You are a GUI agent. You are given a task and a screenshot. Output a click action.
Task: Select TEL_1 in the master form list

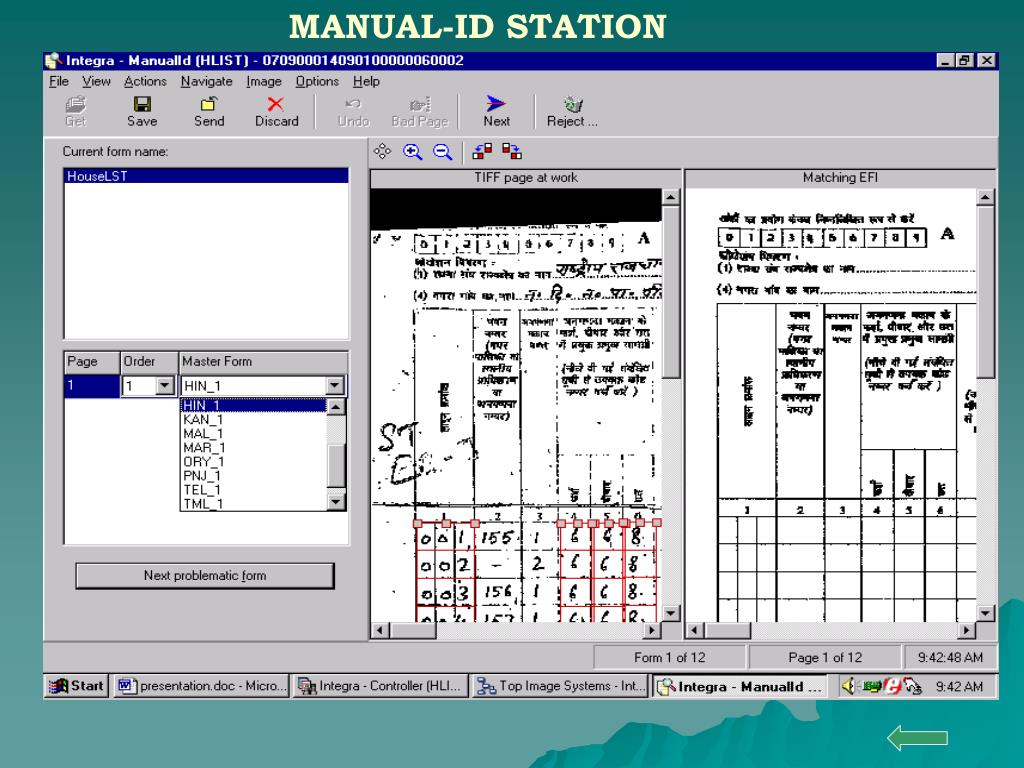[x=253, y=490]
